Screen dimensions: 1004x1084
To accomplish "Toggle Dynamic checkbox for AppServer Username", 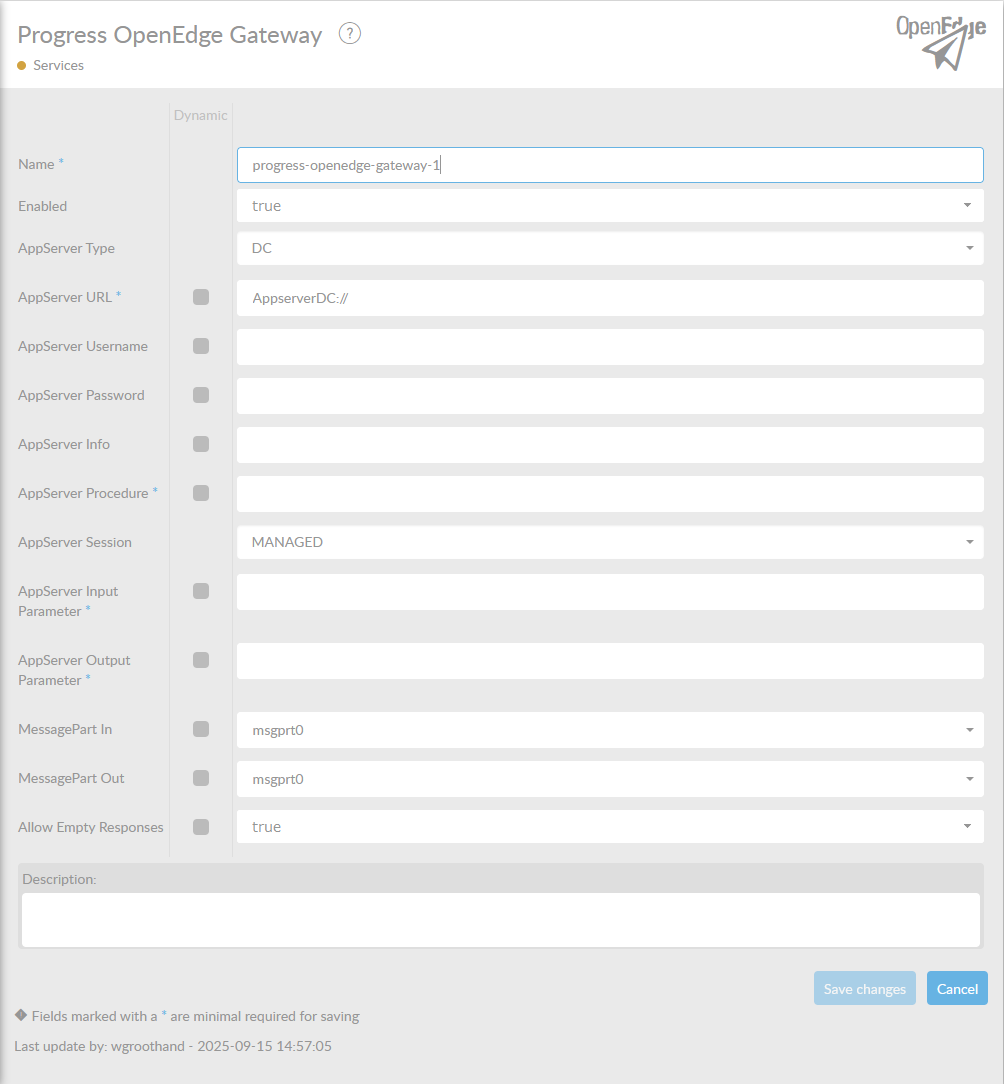I will 201,346.
